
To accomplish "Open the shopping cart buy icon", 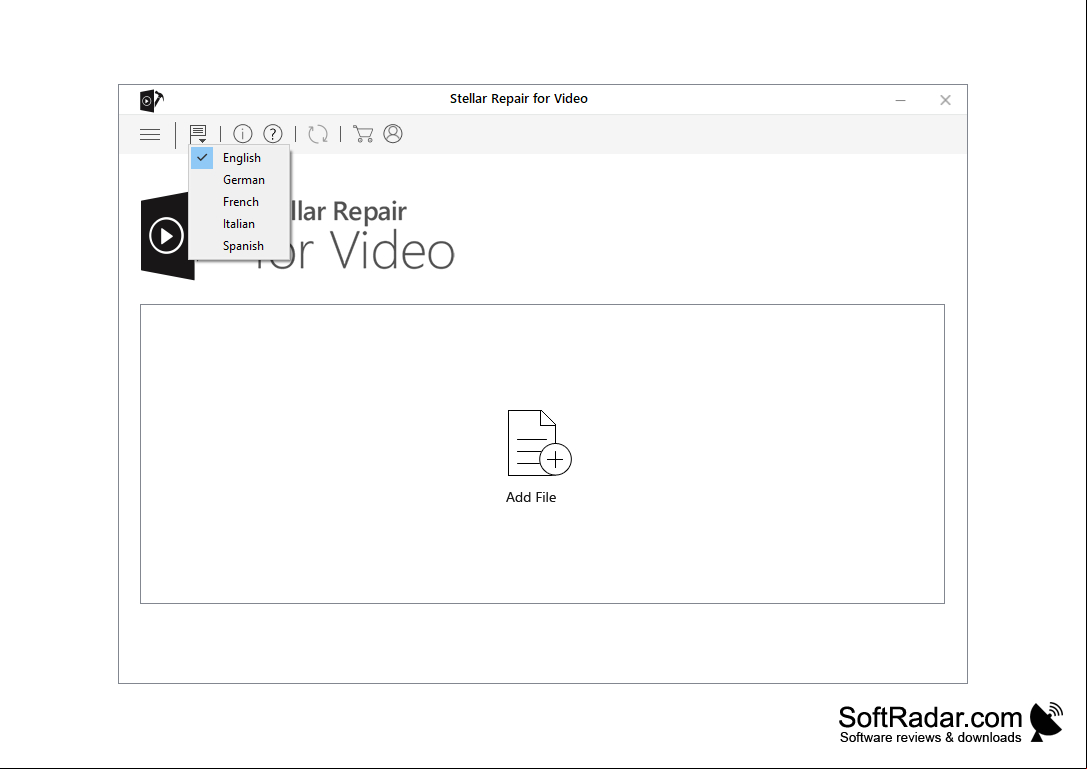I will (363, 134).
